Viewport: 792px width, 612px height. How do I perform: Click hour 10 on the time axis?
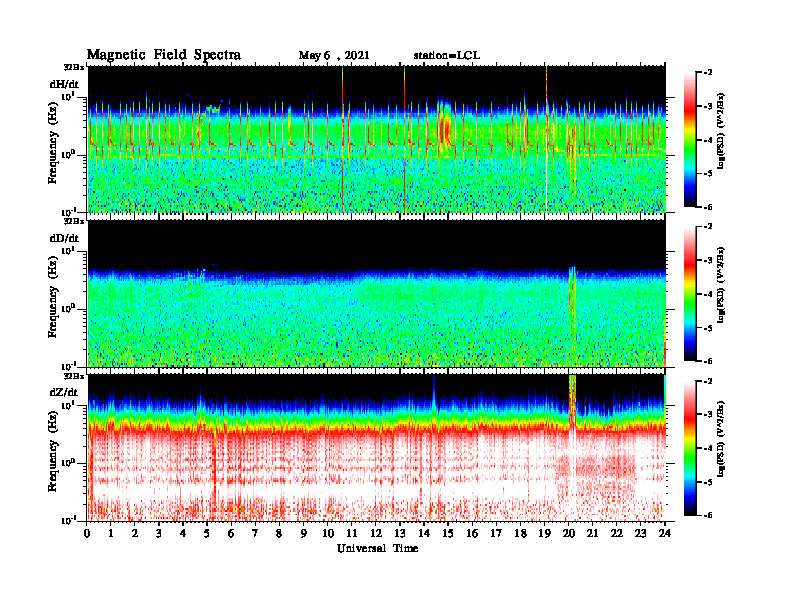tap(328, 533)
